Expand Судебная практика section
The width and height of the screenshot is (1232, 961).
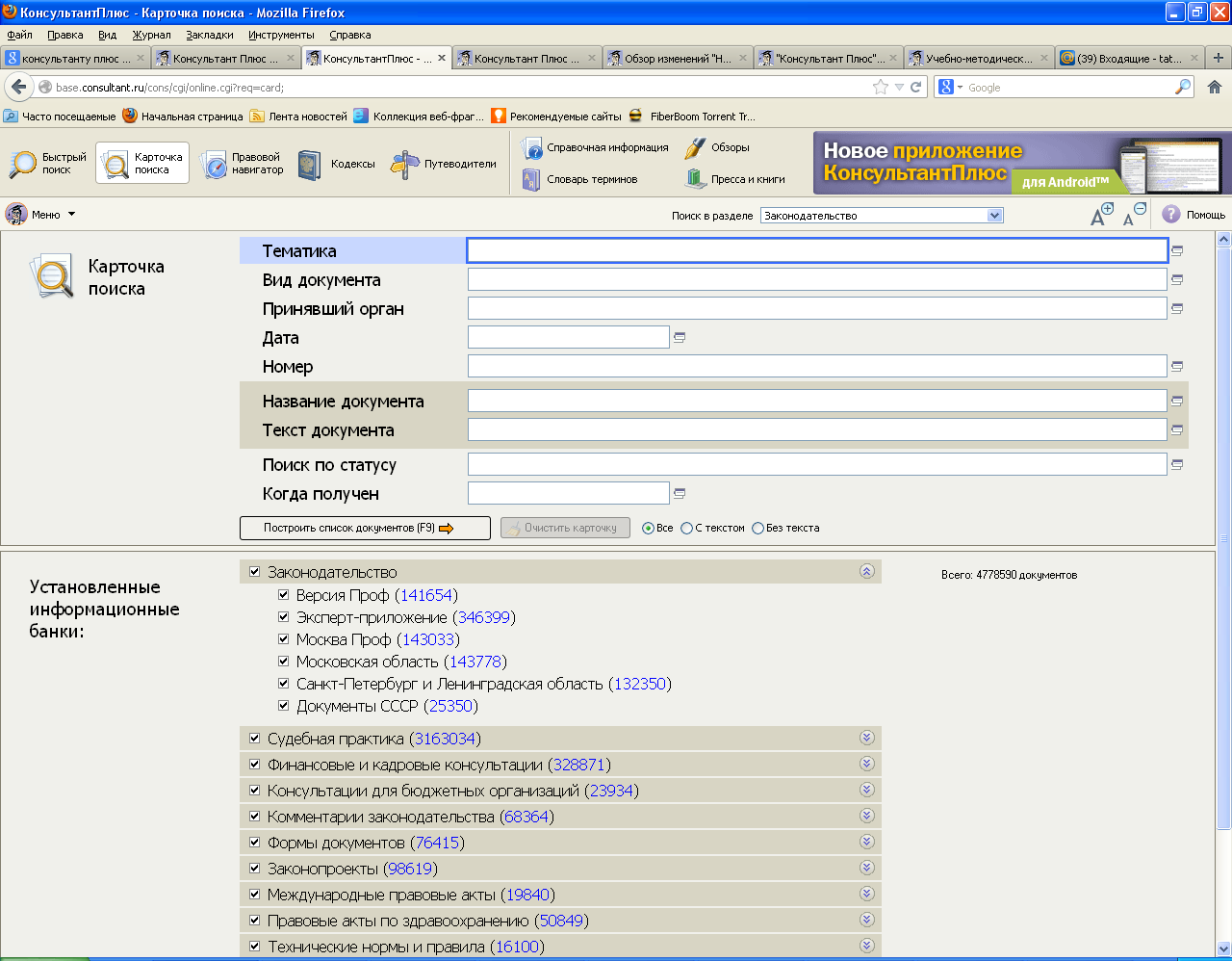coord(867,738)
